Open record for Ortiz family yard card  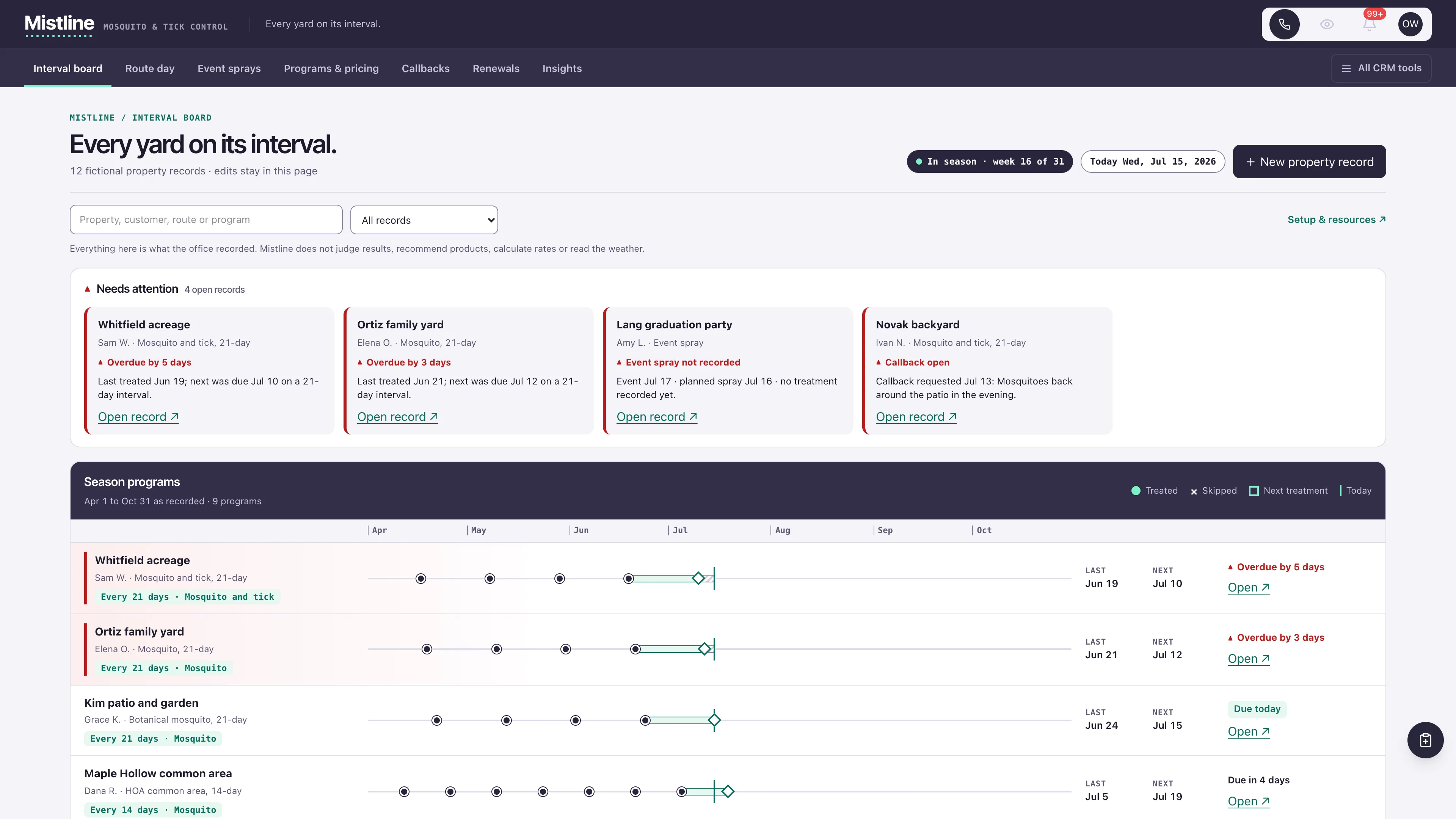point(397,417)
